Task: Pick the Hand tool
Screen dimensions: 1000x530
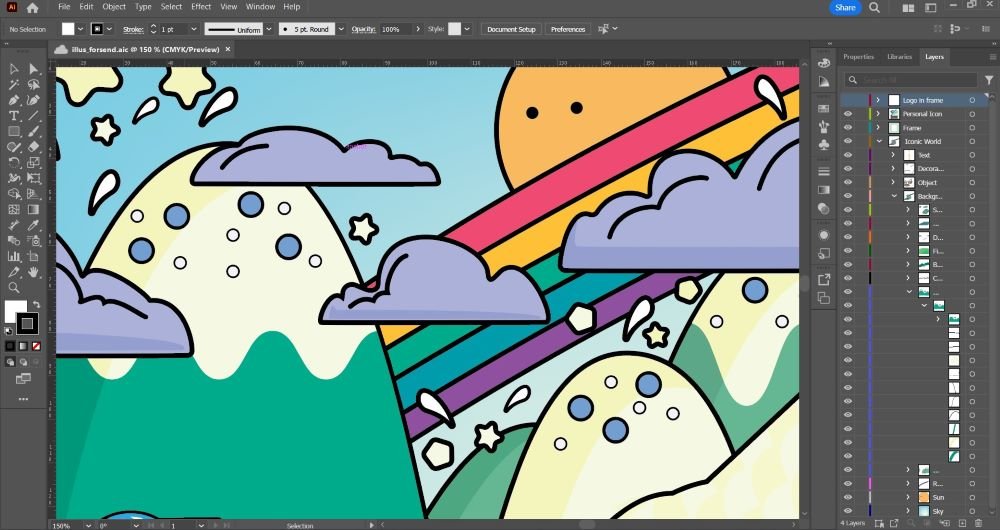Action: 33,272
